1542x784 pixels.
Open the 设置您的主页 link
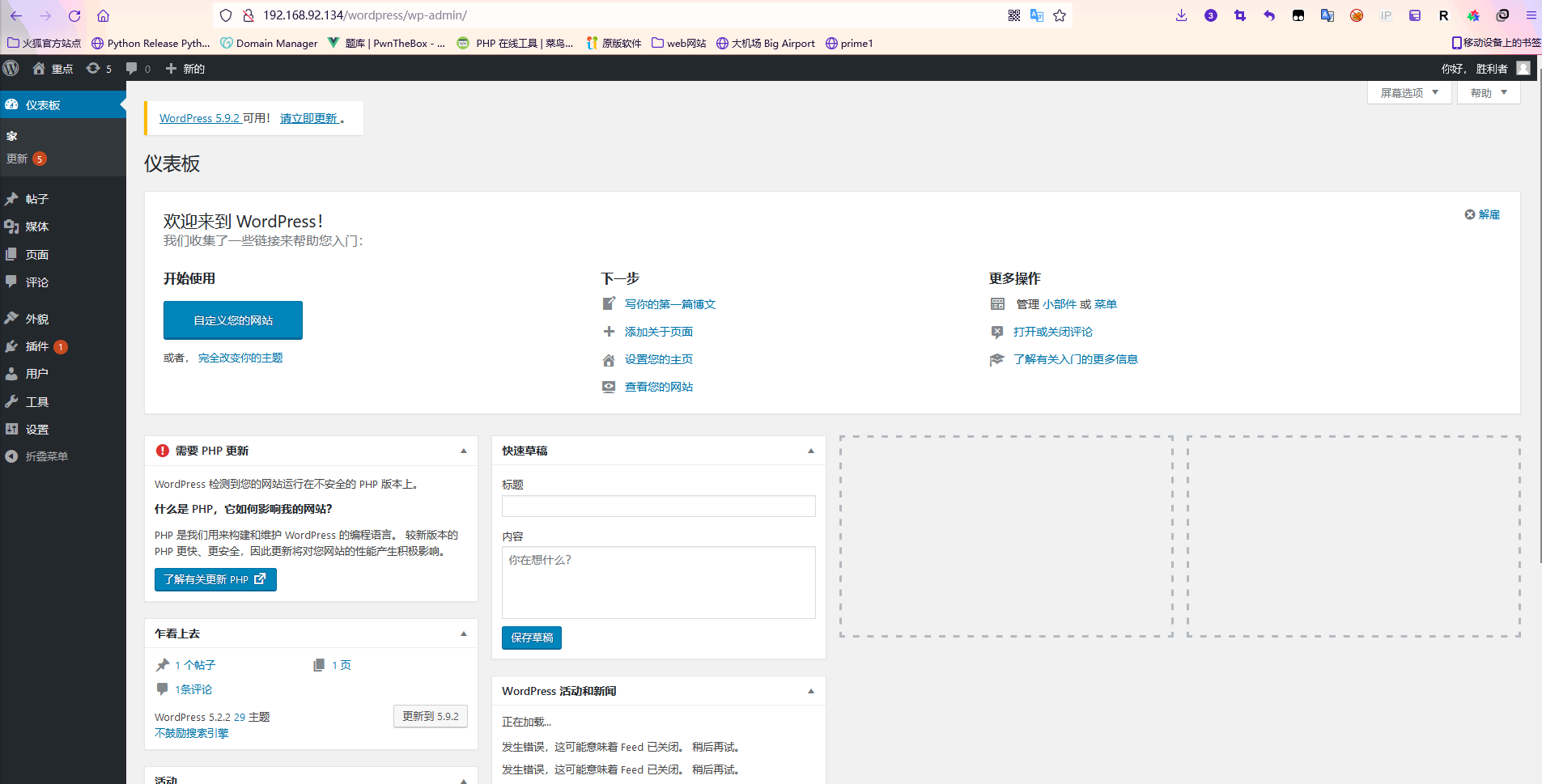point(659,359)
